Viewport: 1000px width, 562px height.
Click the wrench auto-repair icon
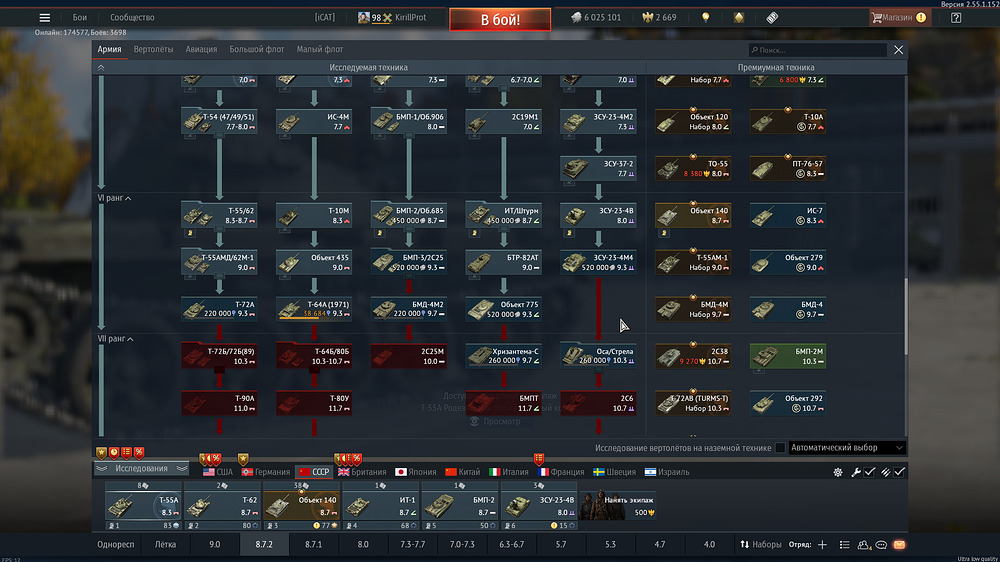coord(856,472)
